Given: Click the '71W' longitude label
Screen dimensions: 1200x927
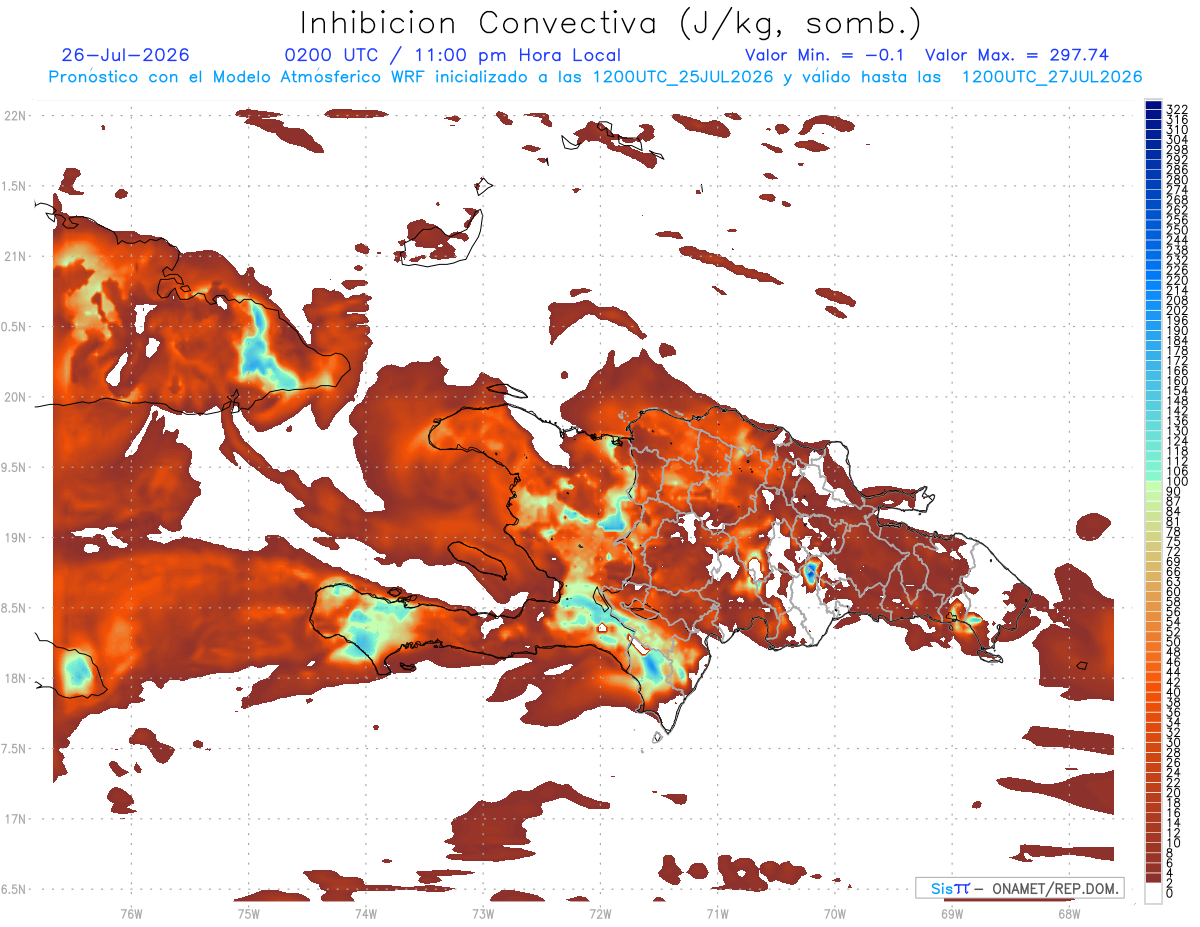Looking at the screenshot, I should [x=717, y=913].
